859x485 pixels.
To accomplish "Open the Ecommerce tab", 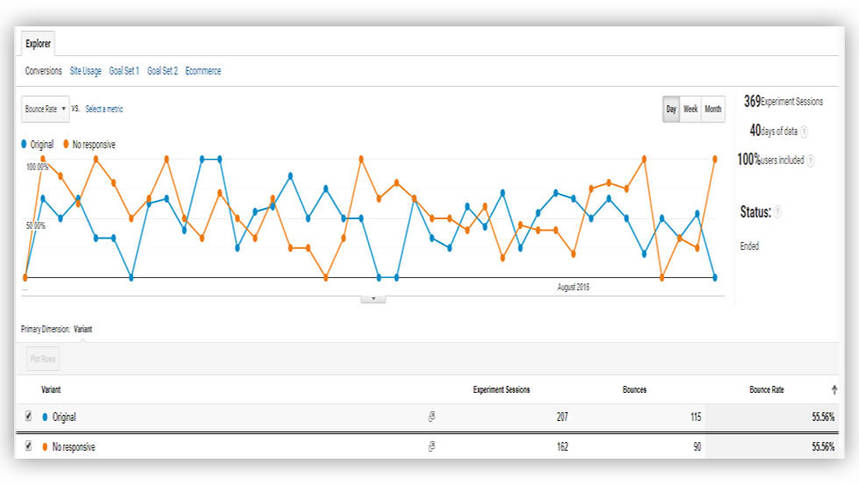I will (x=203, y=71).
